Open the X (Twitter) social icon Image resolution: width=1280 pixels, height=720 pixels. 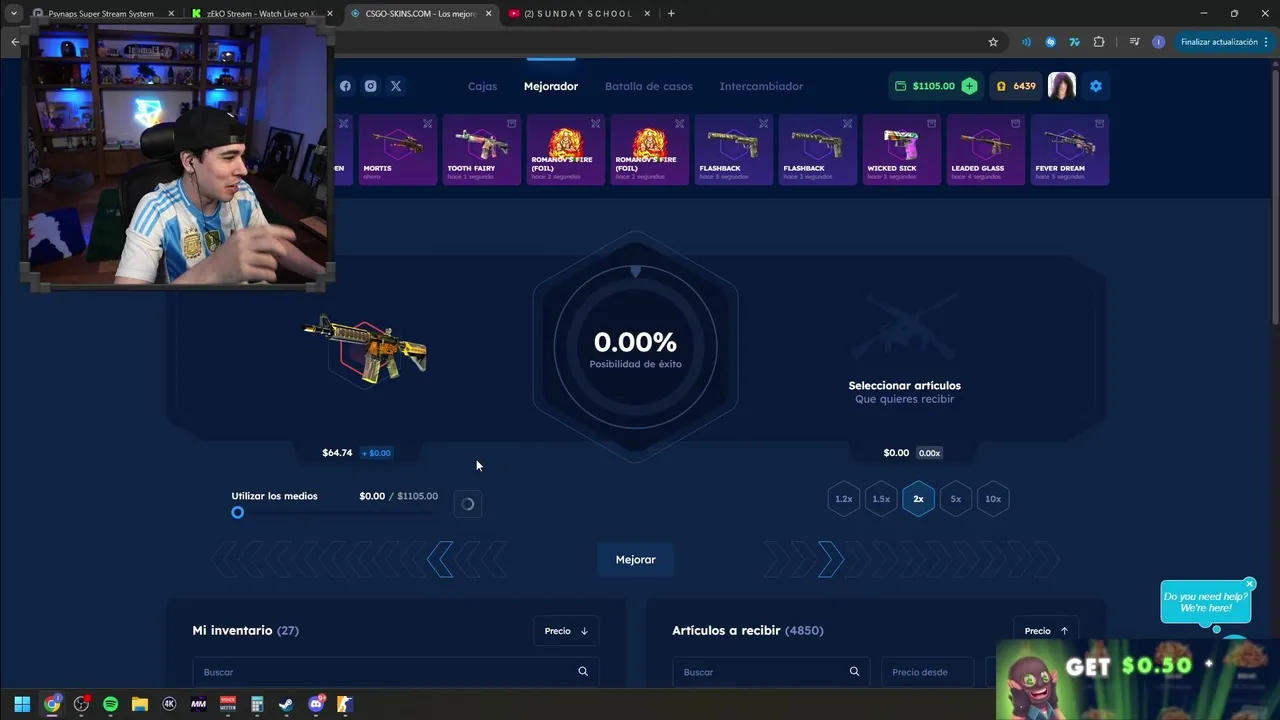(396, 86)
